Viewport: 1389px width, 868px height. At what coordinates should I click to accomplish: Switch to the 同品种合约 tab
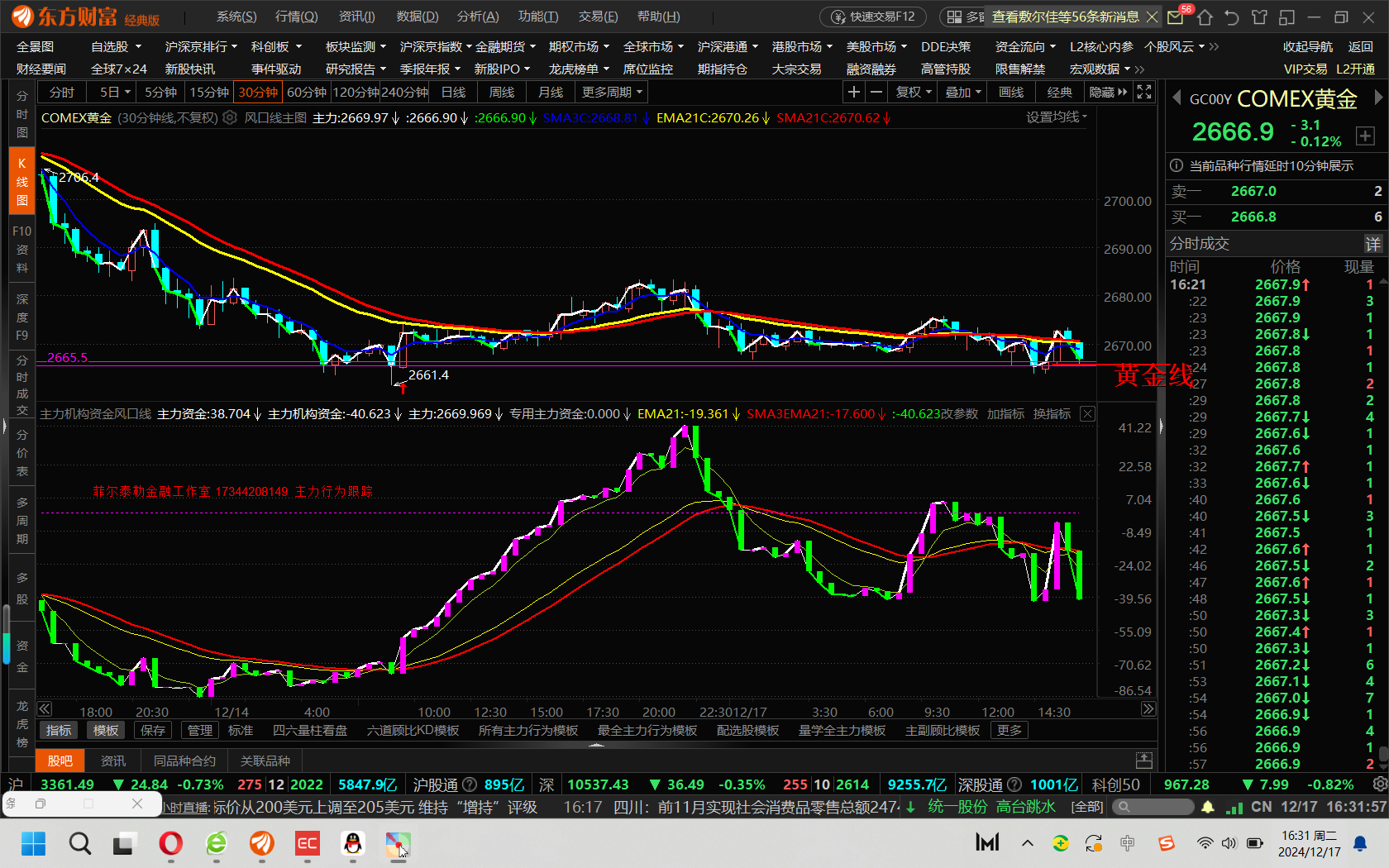pos(184,761)
